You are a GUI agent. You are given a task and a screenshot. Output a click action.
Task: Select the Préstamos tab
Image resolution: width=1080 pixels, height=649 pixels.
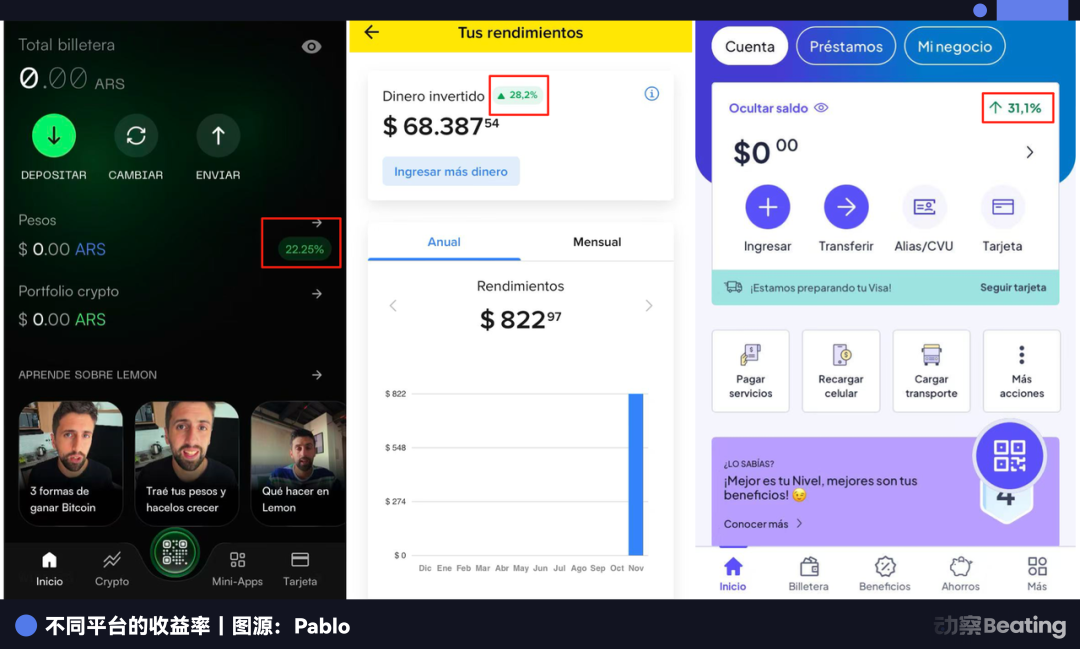point(846,46)
